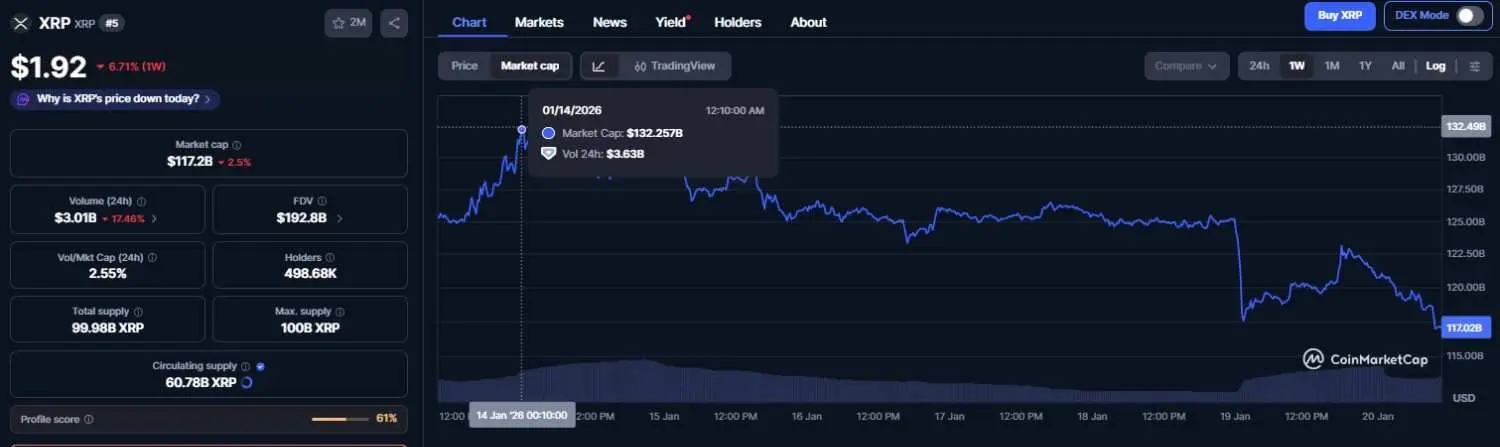Open the Compare dropdown

tap(1186, 66)
